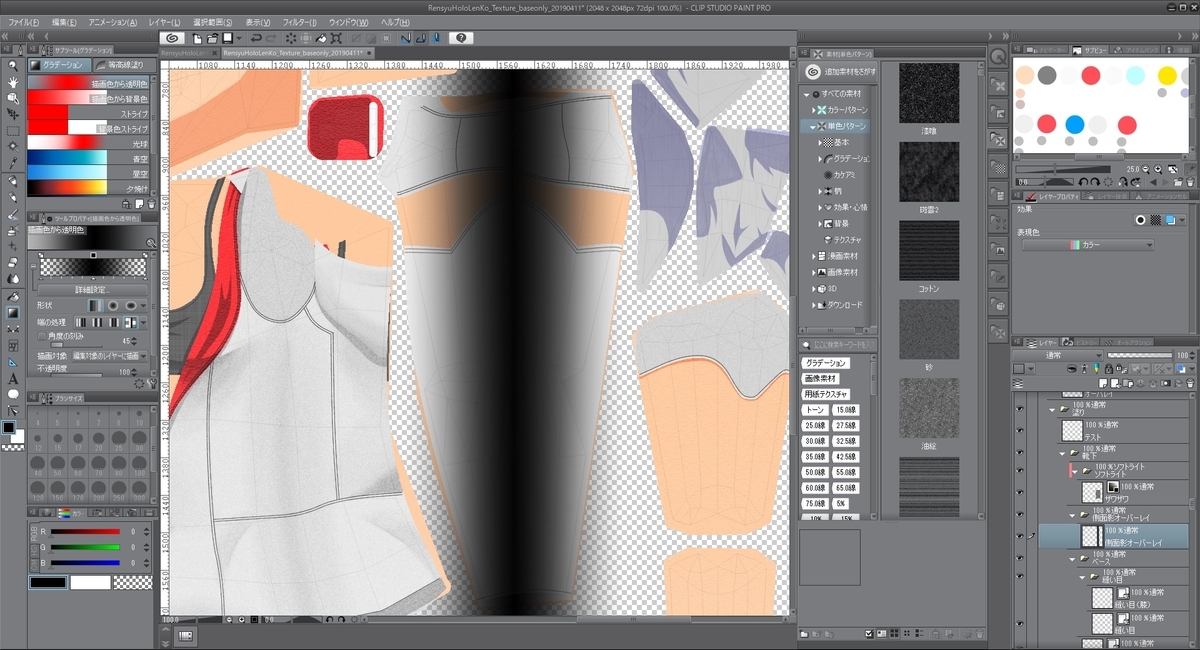Click main drawing color swatch
The width and height of the screenshot is (1200, 650).
[x=8, y=427]
